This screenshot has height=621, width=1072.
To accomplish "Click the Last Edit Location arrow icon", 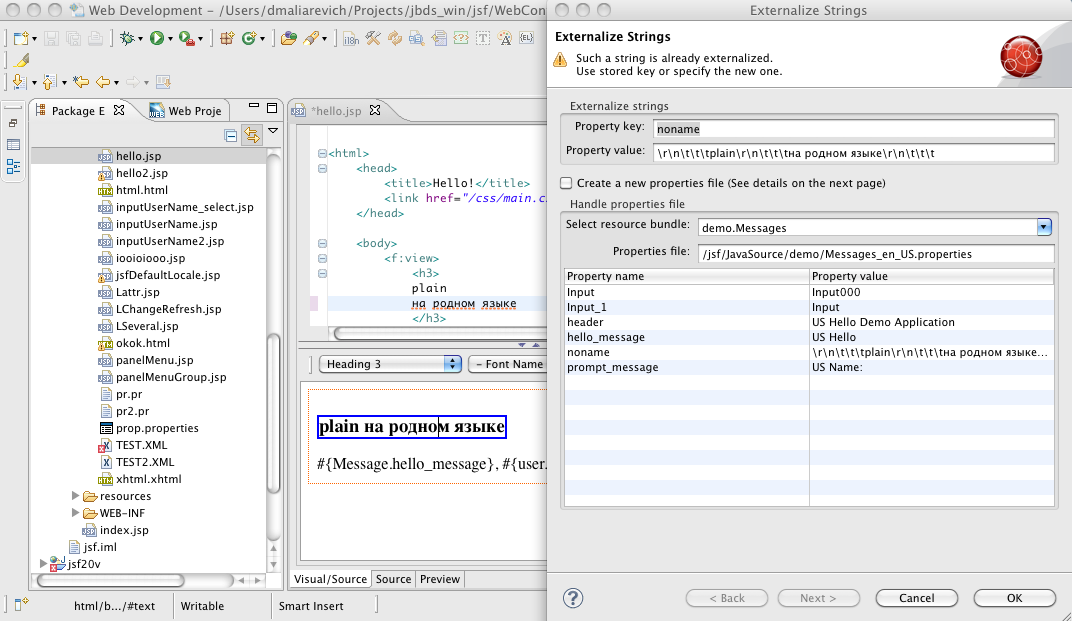I will tap(80, 82).
